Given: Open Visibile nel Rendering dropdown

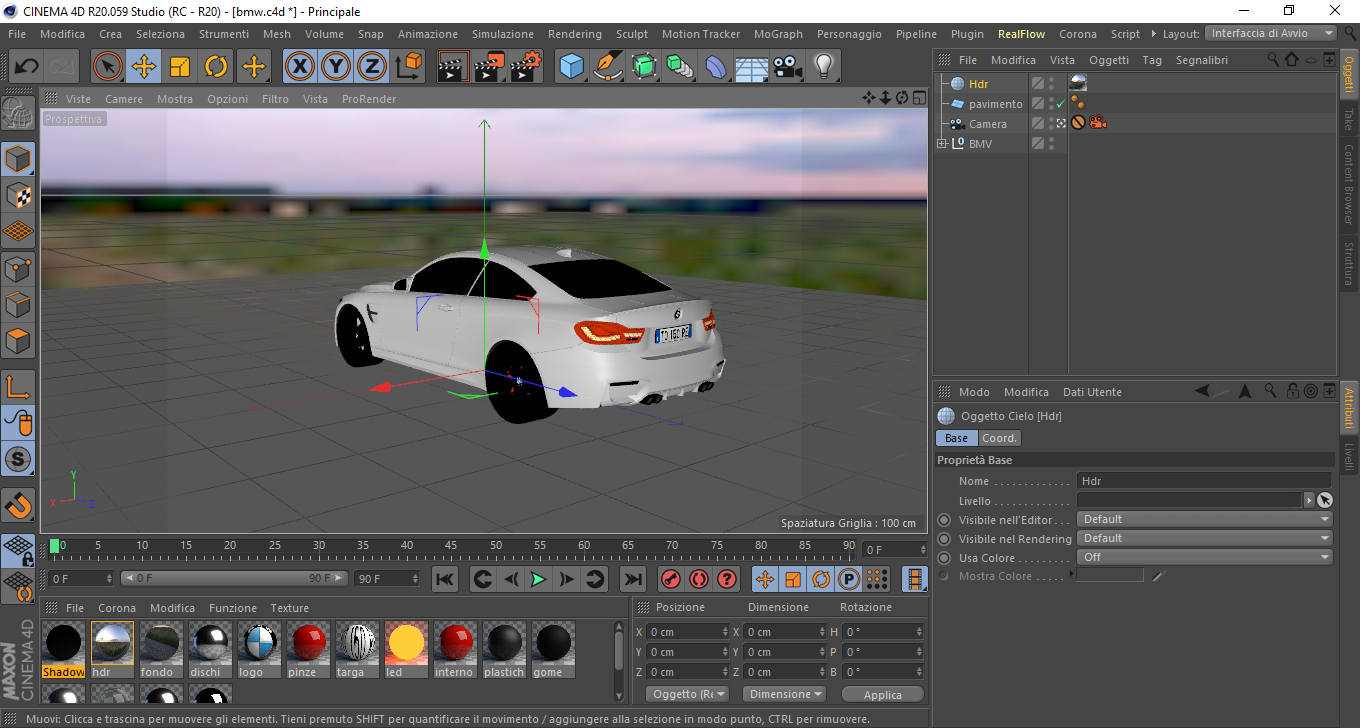Looking at the screenshot, I should click(x=1205, y=538).
